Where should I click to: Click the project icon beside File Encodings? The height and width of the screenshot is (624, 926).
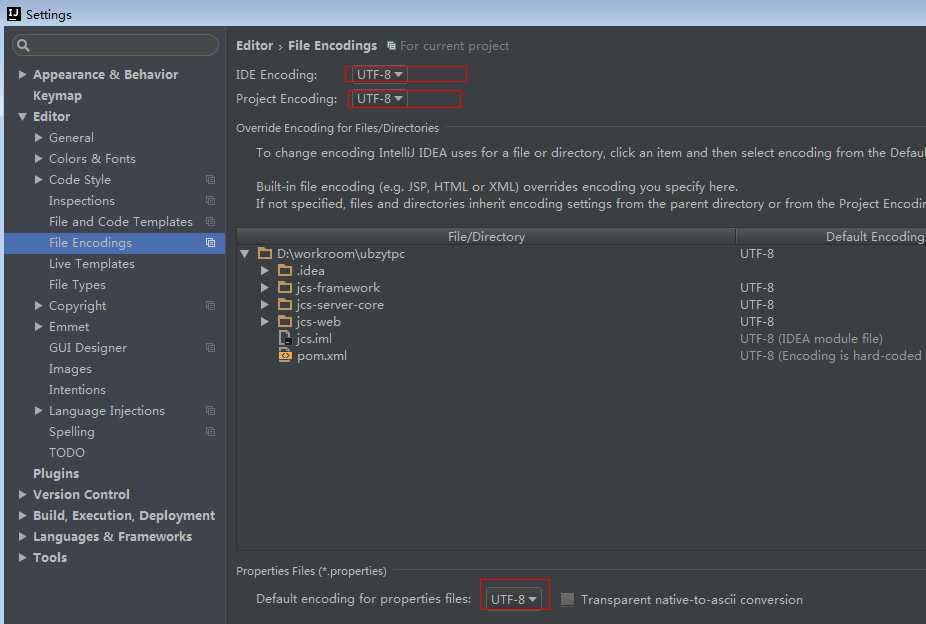point(210,243)
